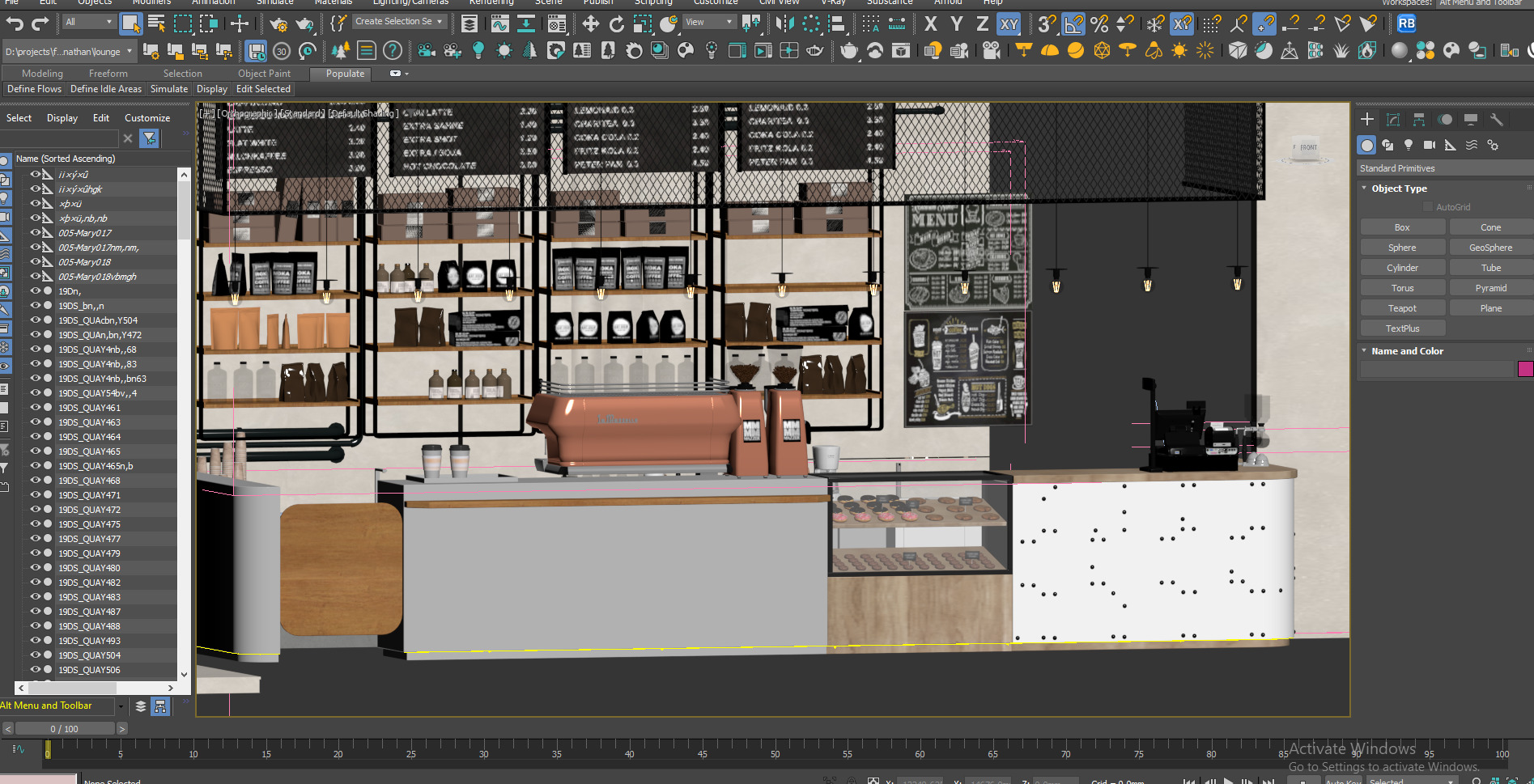
Task: Open the pink object color swatch
Action: pyautogui.click(x=1525, y=370)
